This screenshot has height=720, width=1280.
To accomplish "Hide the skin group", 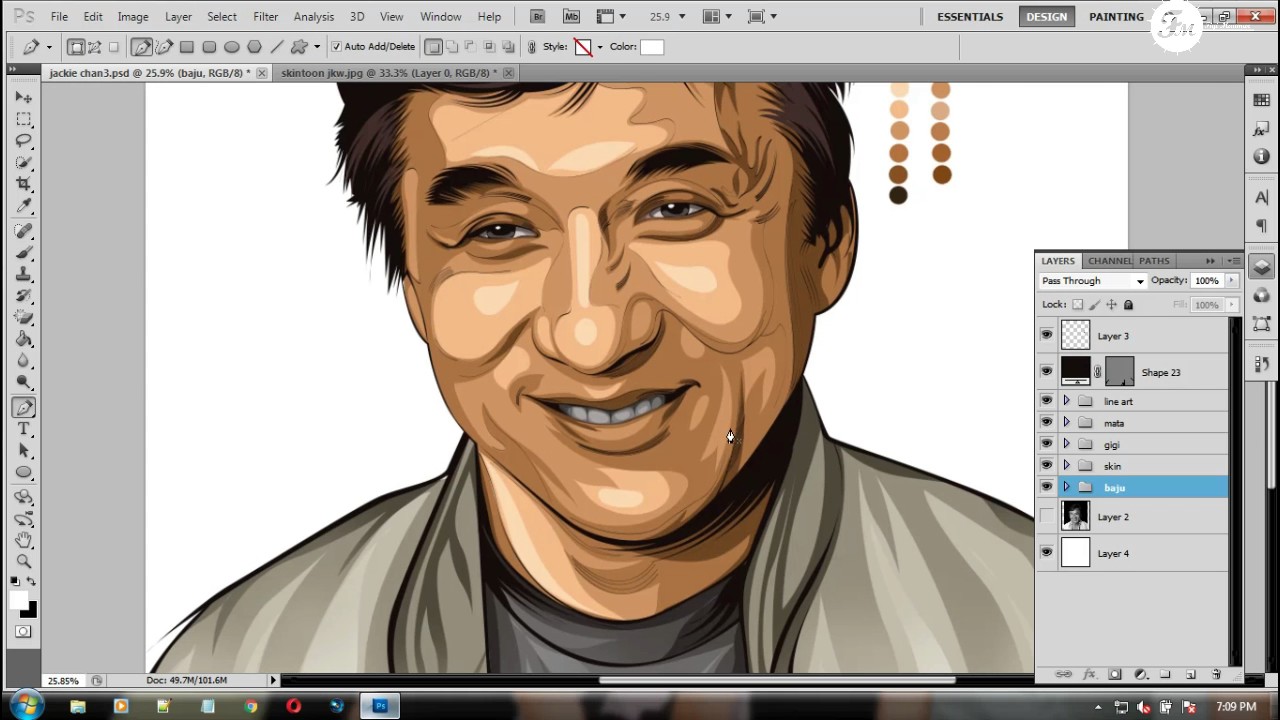I will coord(1046,466).
